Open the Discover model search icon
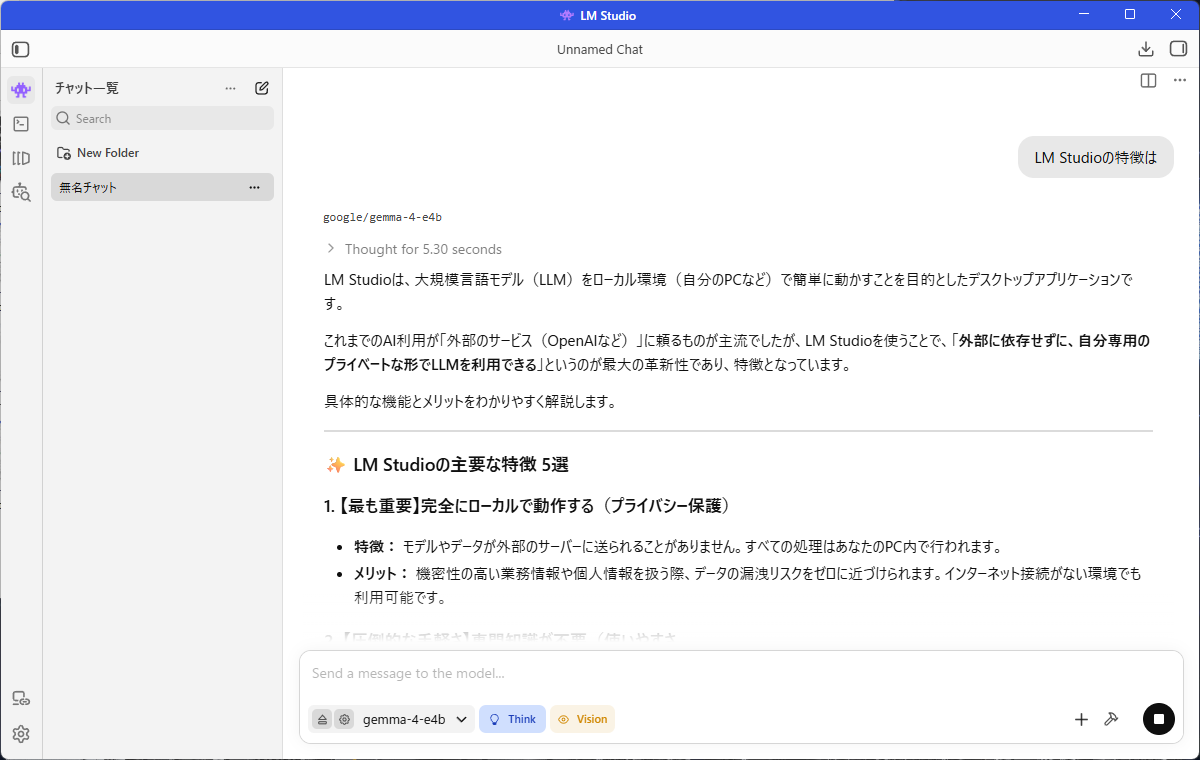This screenshot has width=1200, height=760. 21,192
